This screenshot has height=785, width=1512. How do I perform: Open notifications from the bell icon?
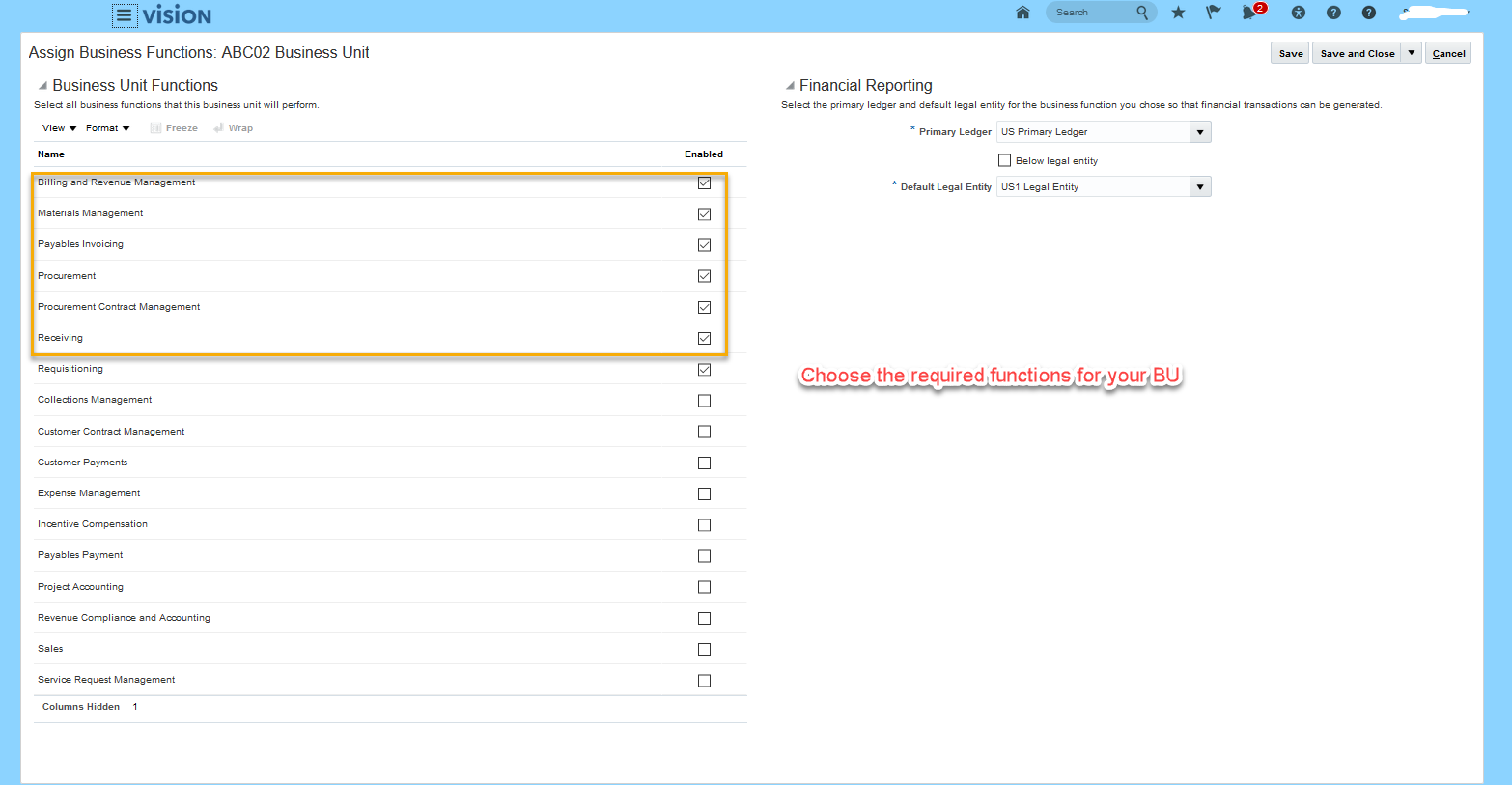coord(1249,13)
